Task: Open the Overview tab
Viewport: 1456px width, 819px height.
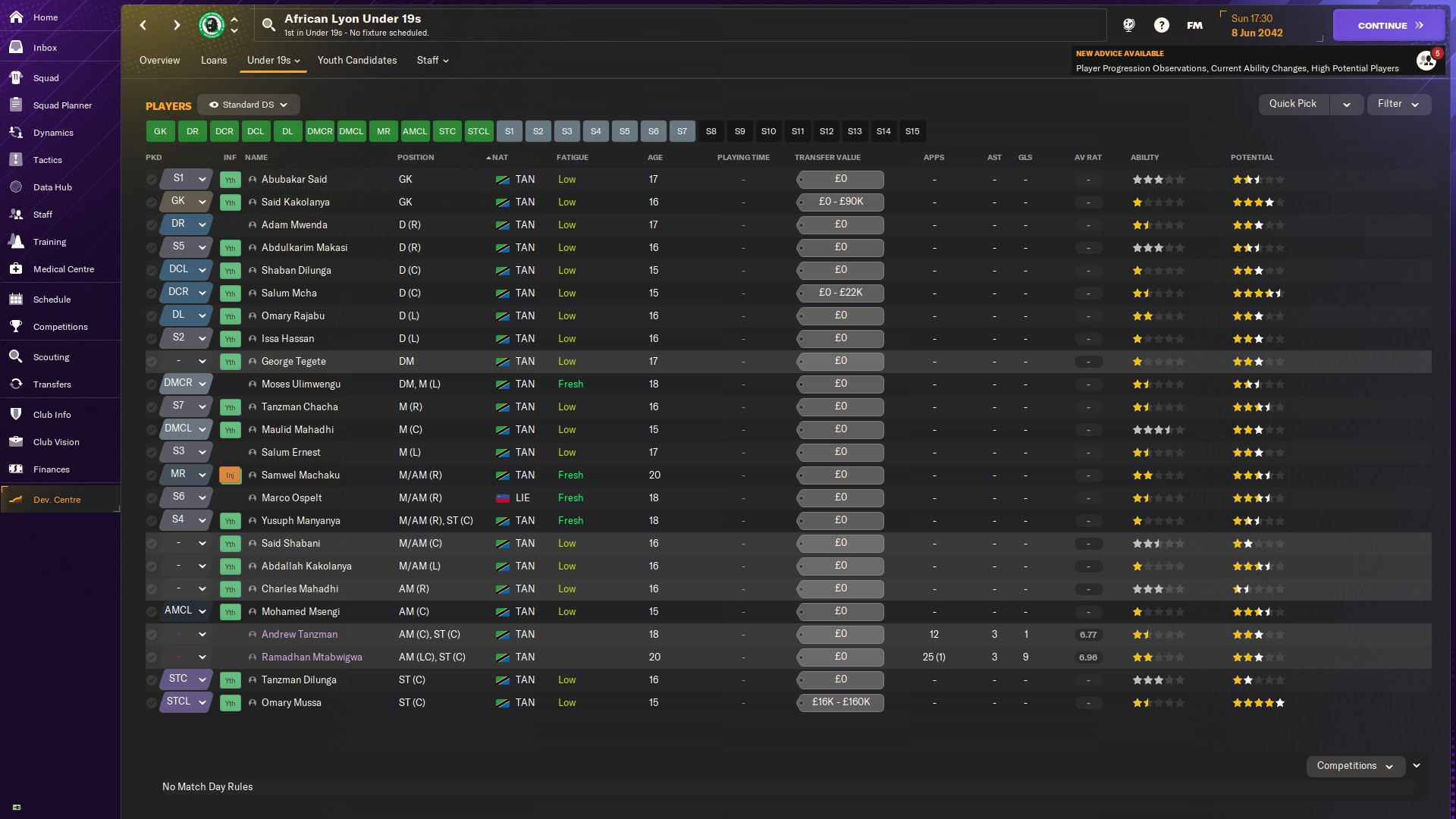Action: (160, 61)
